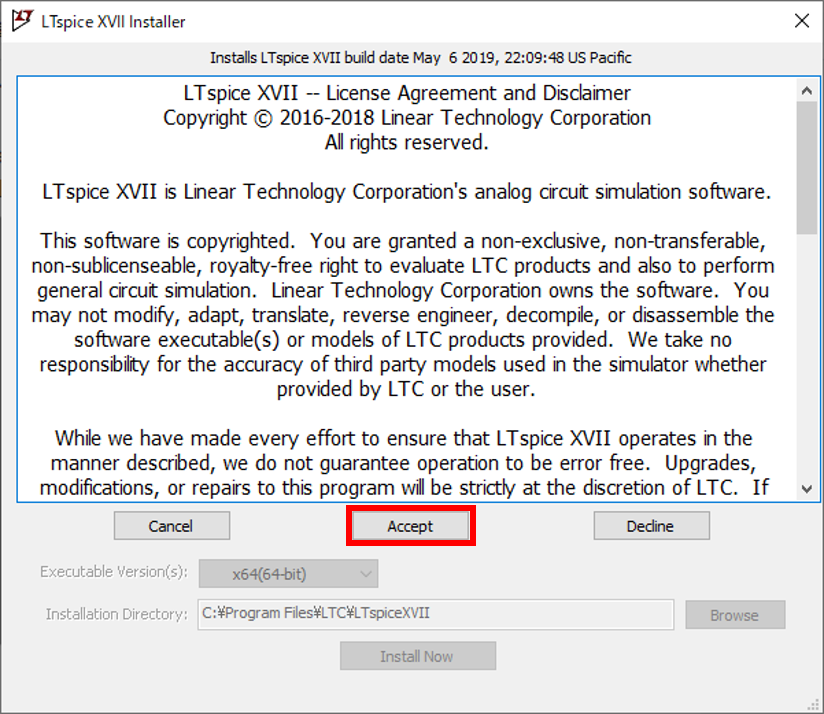Click the build date text line
Viewport: 824px width, 714px height.
coord(420,57)
